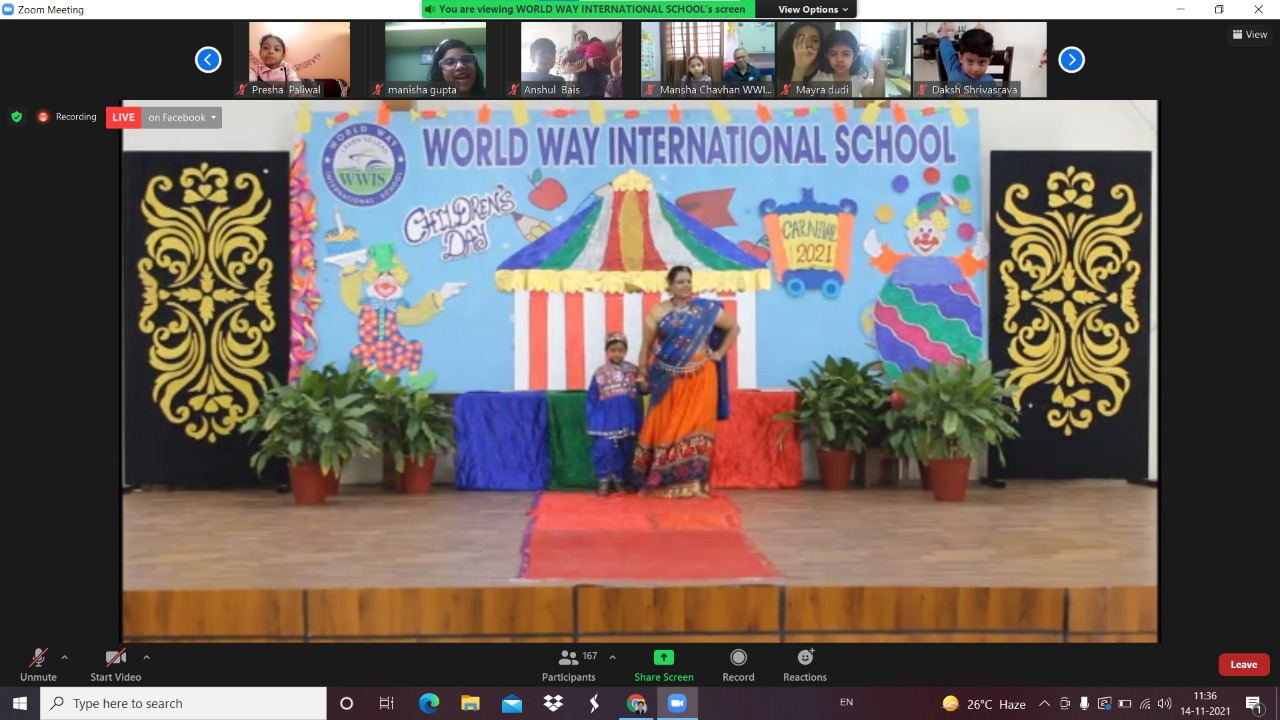Open Cortana circle icon on taskbar
1280x720 pixels.
[x=347, y=704]
